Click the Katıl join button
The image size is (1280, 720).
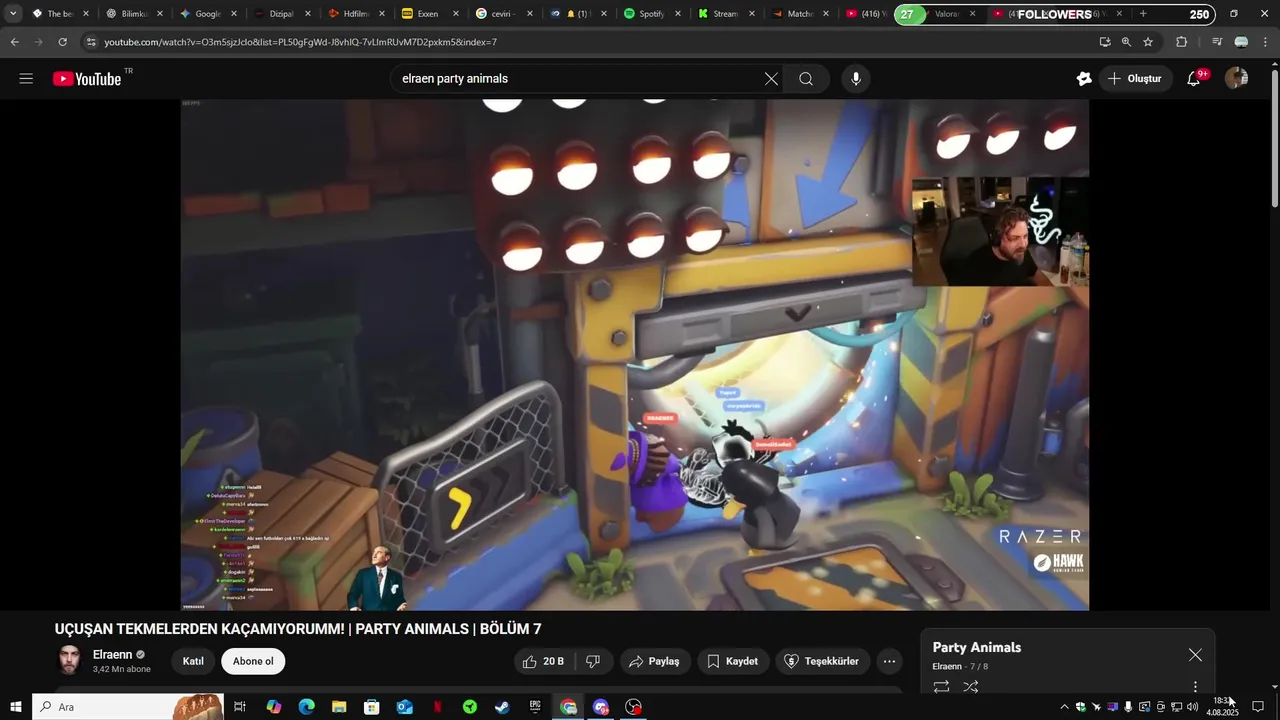click(193, 661)
